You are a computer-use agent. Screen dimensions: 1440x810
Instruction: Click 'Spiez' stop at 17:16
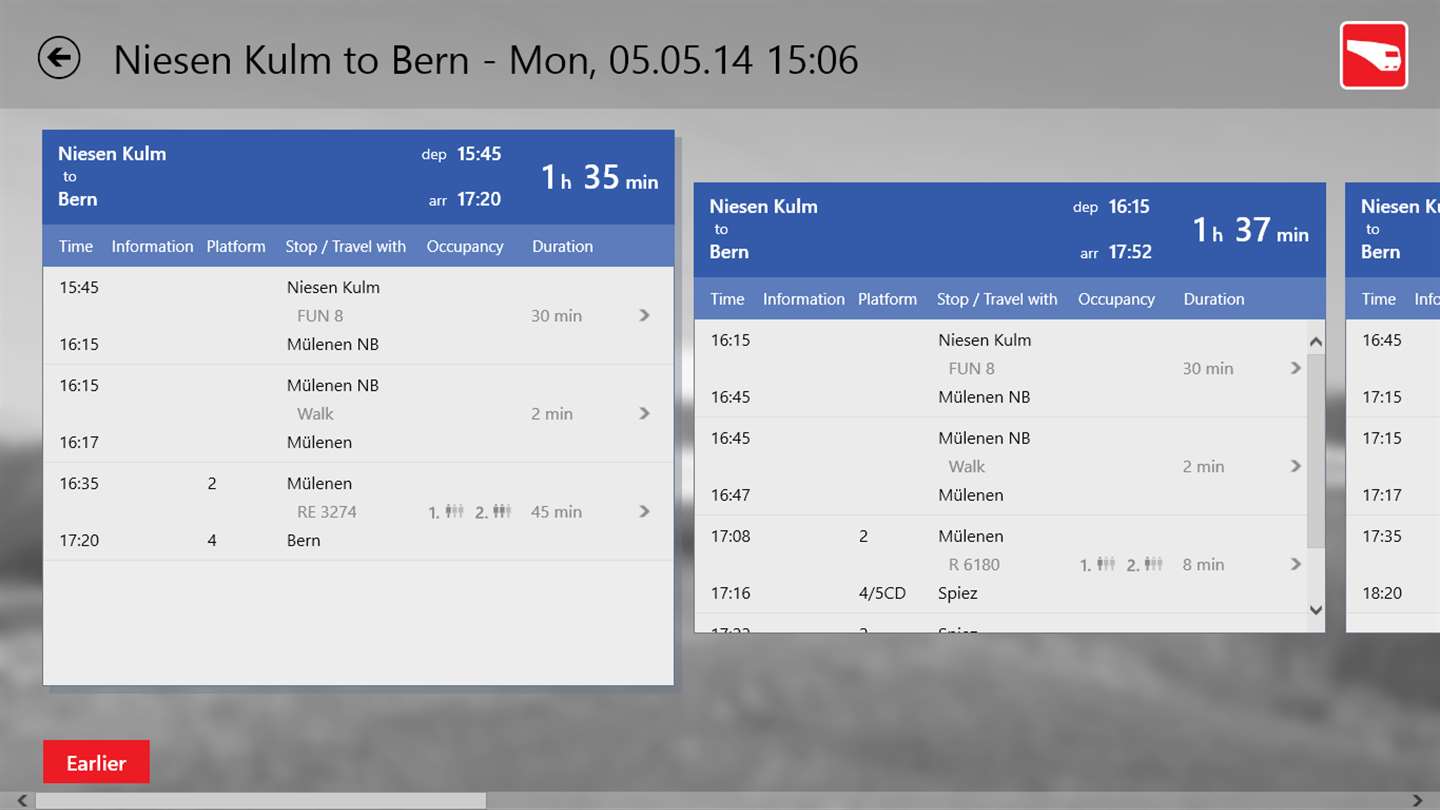[x=957, y=593]
